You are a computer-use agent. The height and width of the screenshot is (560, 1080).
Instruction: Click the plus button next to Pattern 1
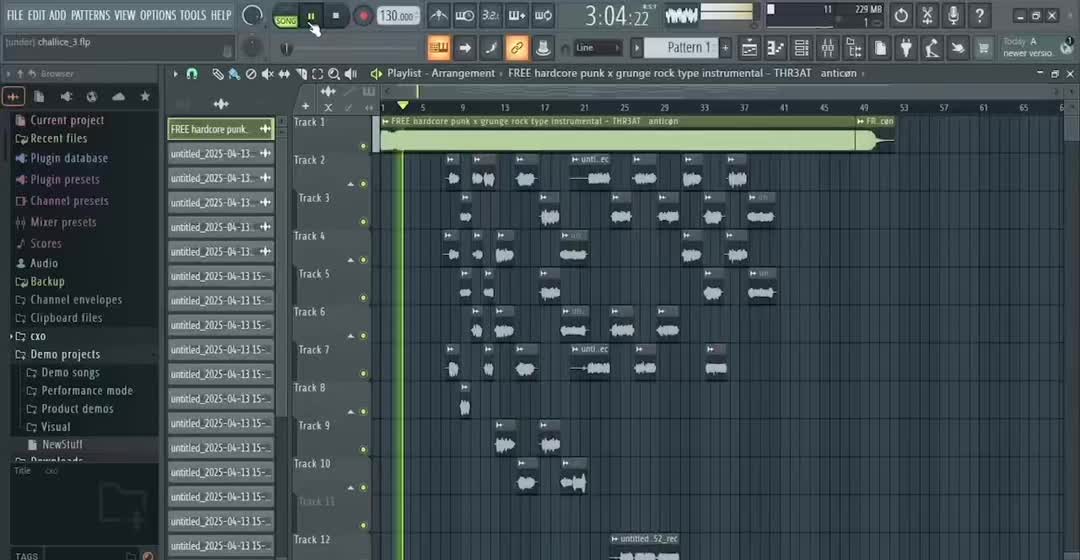coord(725,48)
